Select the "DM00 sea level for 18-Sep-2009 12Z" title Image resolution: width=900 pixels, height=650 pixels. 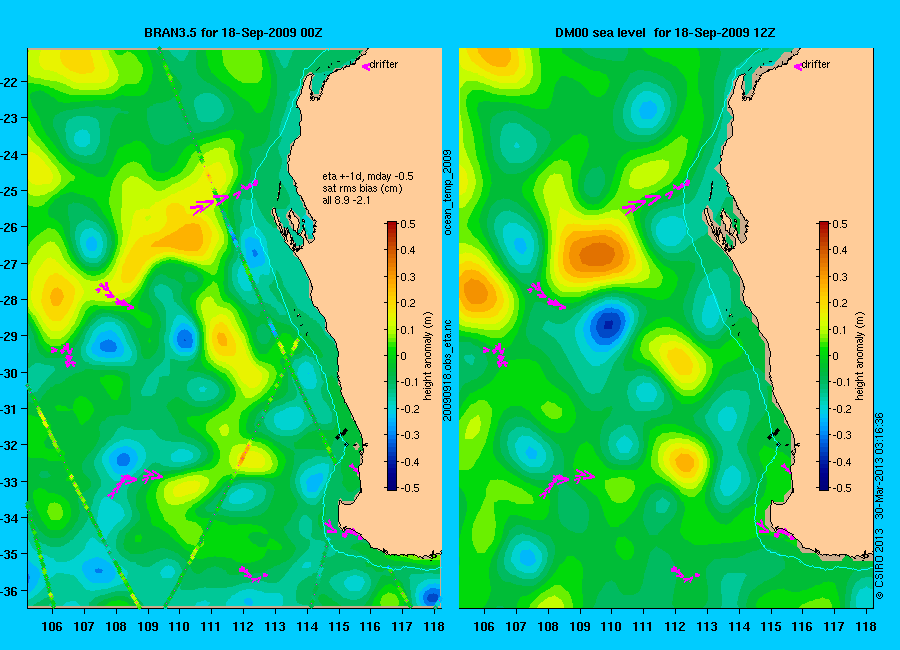pos(665,33)
